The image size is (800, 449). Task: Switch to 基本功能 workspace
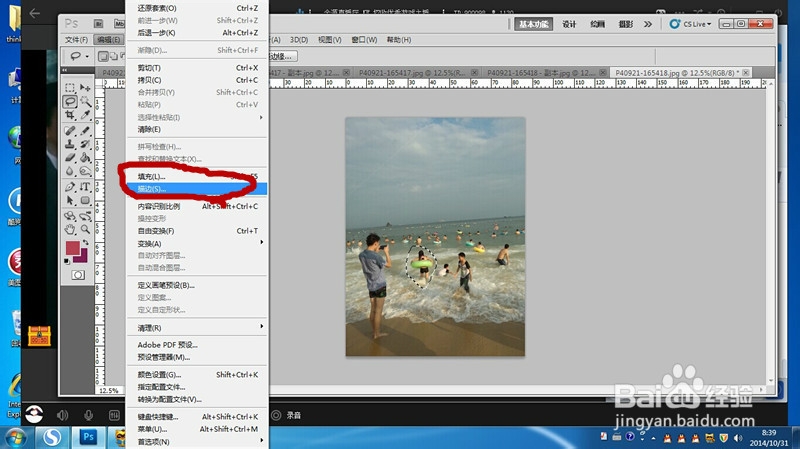pyautogui.click(x=534, y=24)
